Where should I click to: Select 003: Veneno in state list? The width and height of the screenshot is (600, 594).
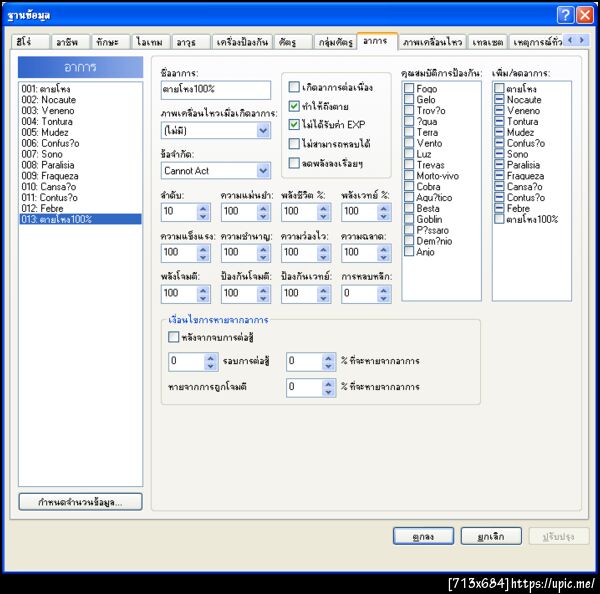coord(80,111)
